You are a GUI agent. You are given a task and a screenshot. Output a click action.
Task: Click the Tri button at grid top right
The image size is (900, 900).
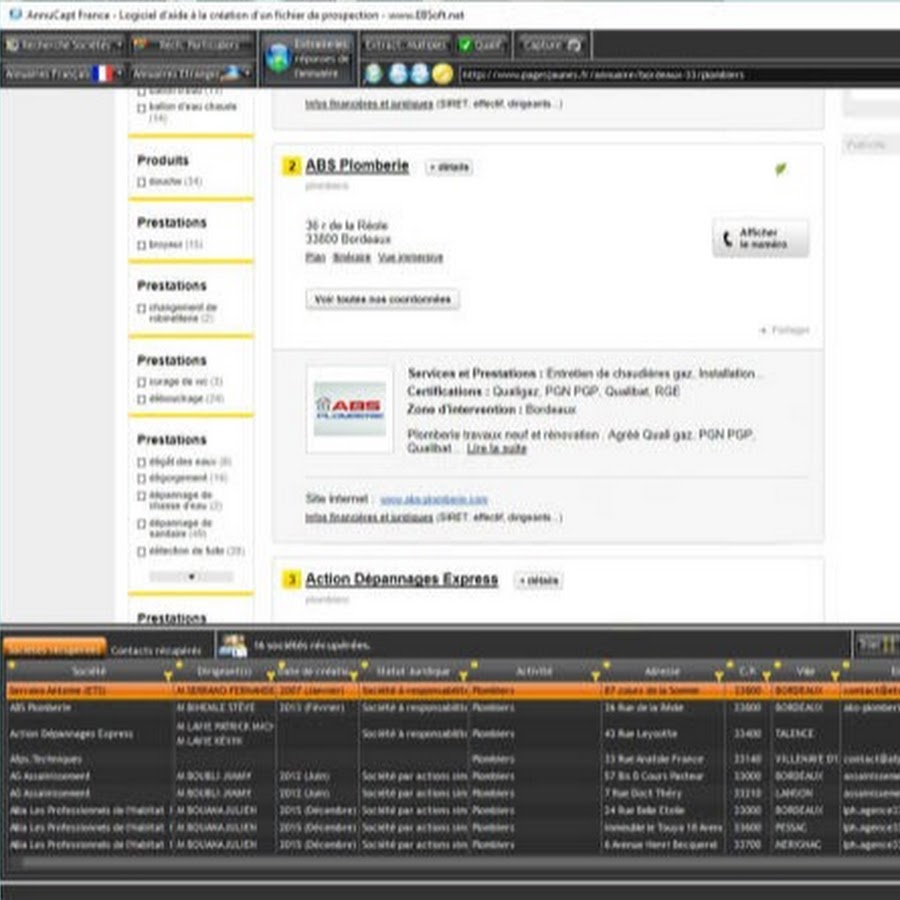[x=876, y=644]
